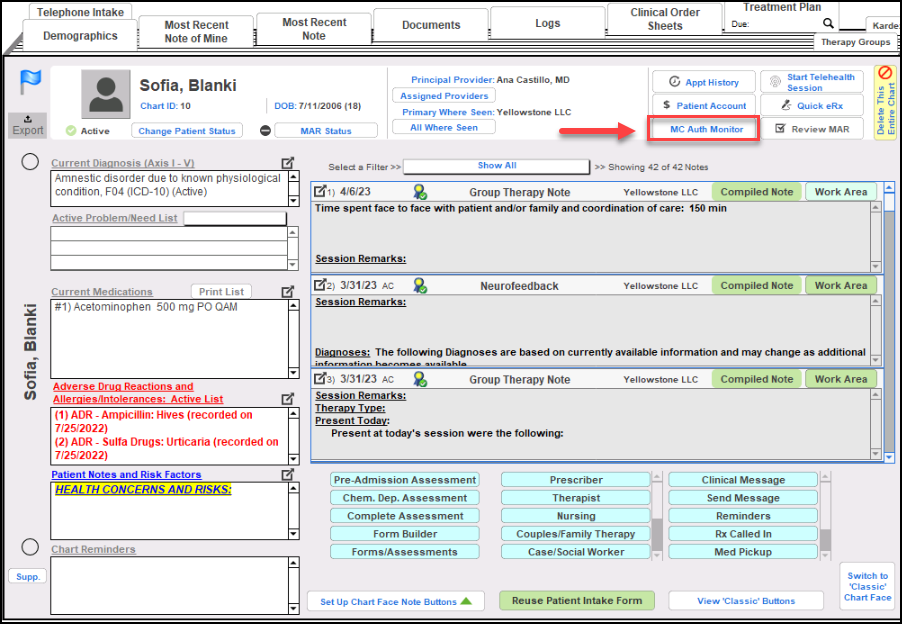Click the MC Auth Monitor button
Viewport: 902px width, 624px height.
point(706,129)
